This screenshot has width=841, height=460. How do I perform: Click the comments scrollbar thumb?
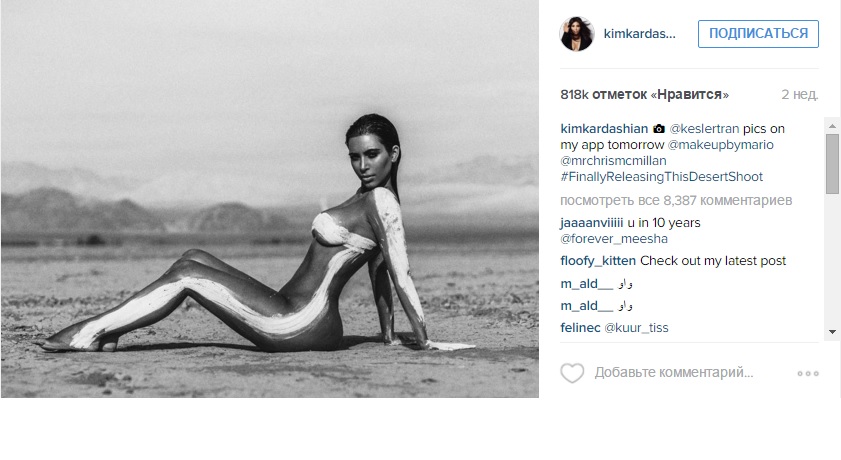click(x=832, y=164)
